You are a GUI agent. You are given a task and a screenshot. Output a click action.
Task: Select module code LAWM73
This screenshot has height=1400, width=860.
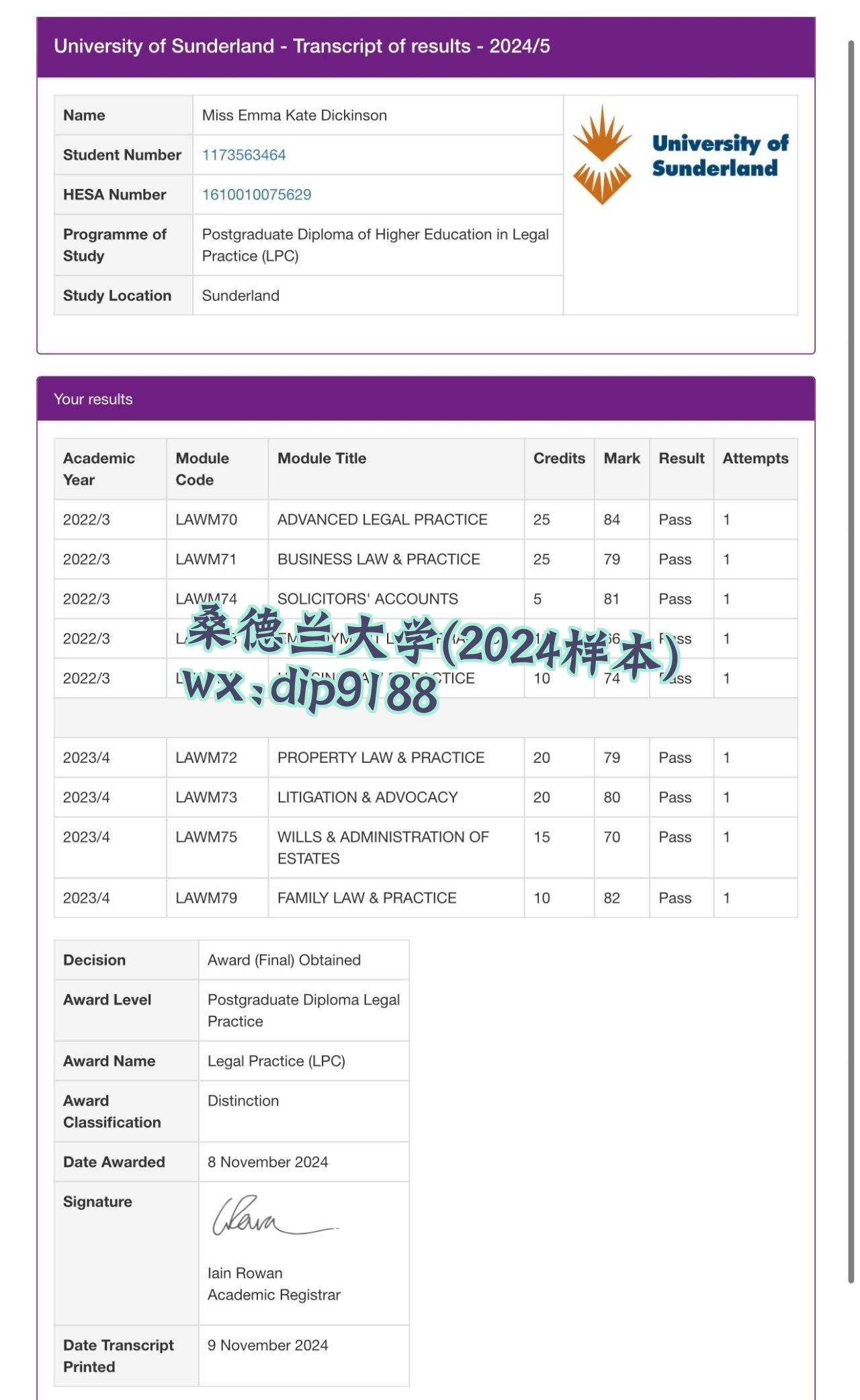coord(206,797)
